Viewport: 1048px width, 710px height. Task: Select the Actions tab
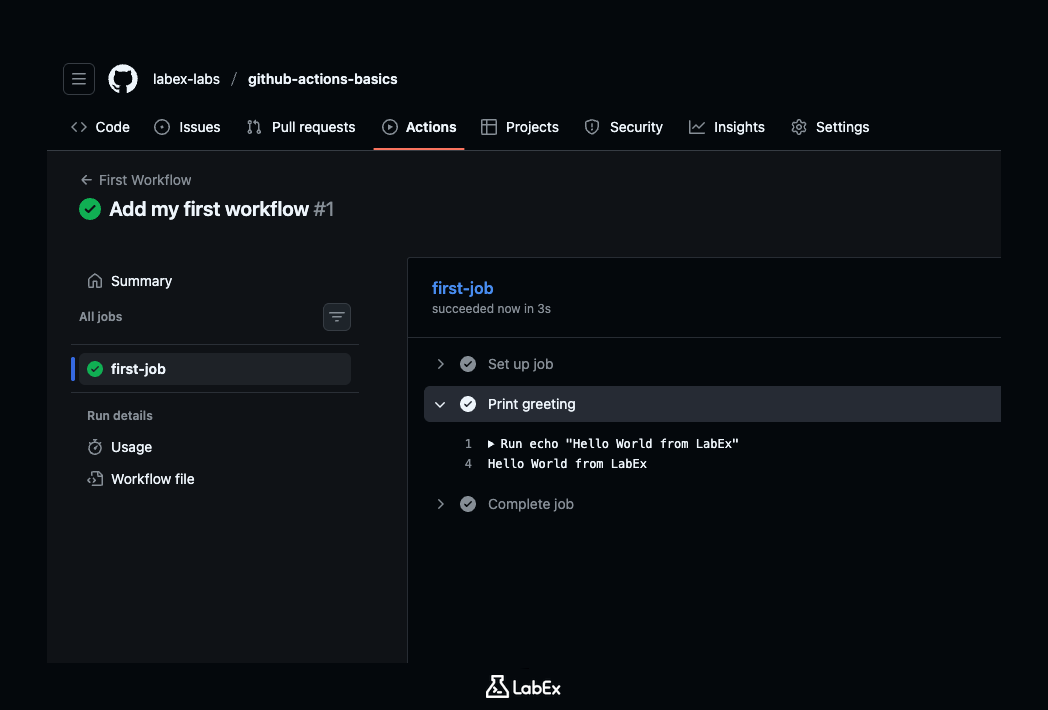[x=419, y=127]
